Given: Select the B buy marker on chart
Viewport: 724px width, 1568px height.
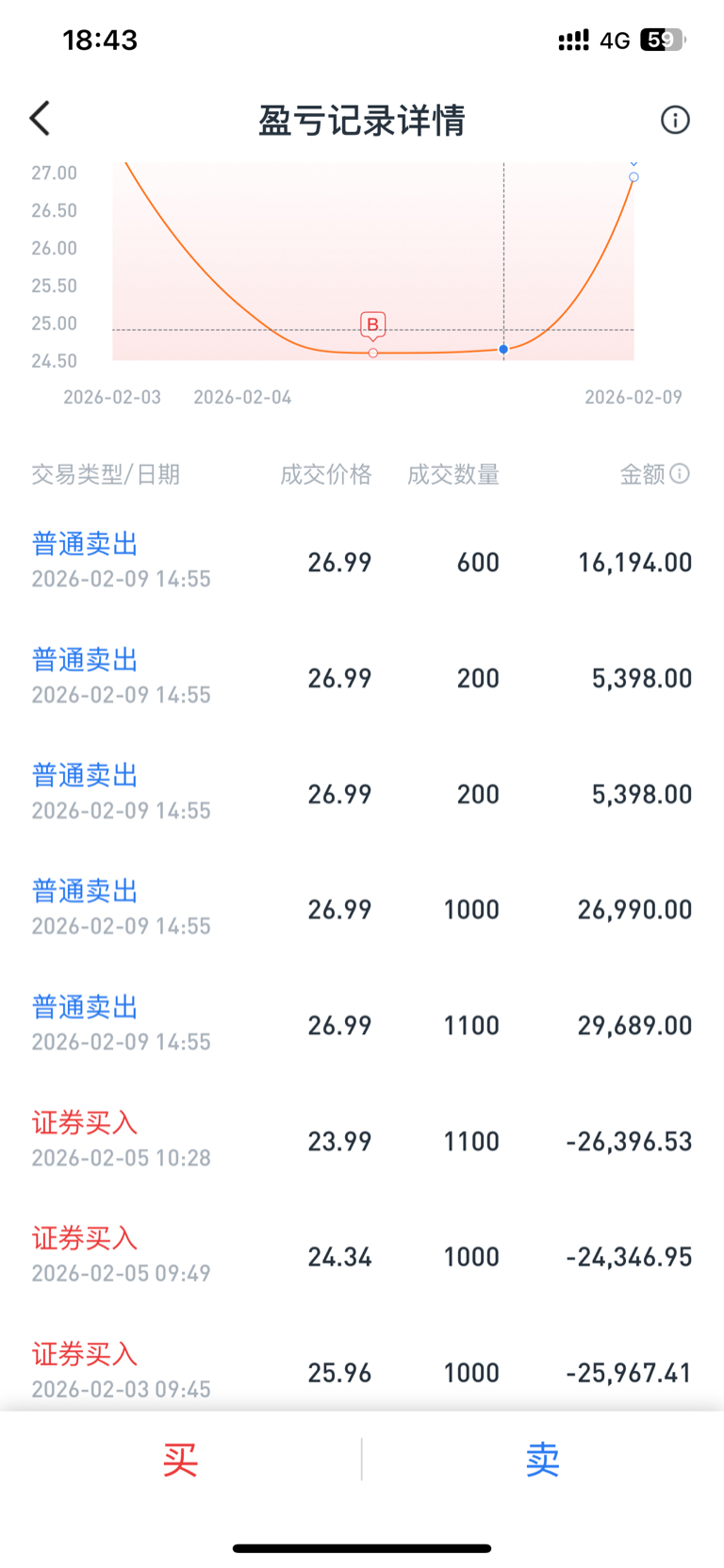Looking at the screenshot, I should click(373, 326).
